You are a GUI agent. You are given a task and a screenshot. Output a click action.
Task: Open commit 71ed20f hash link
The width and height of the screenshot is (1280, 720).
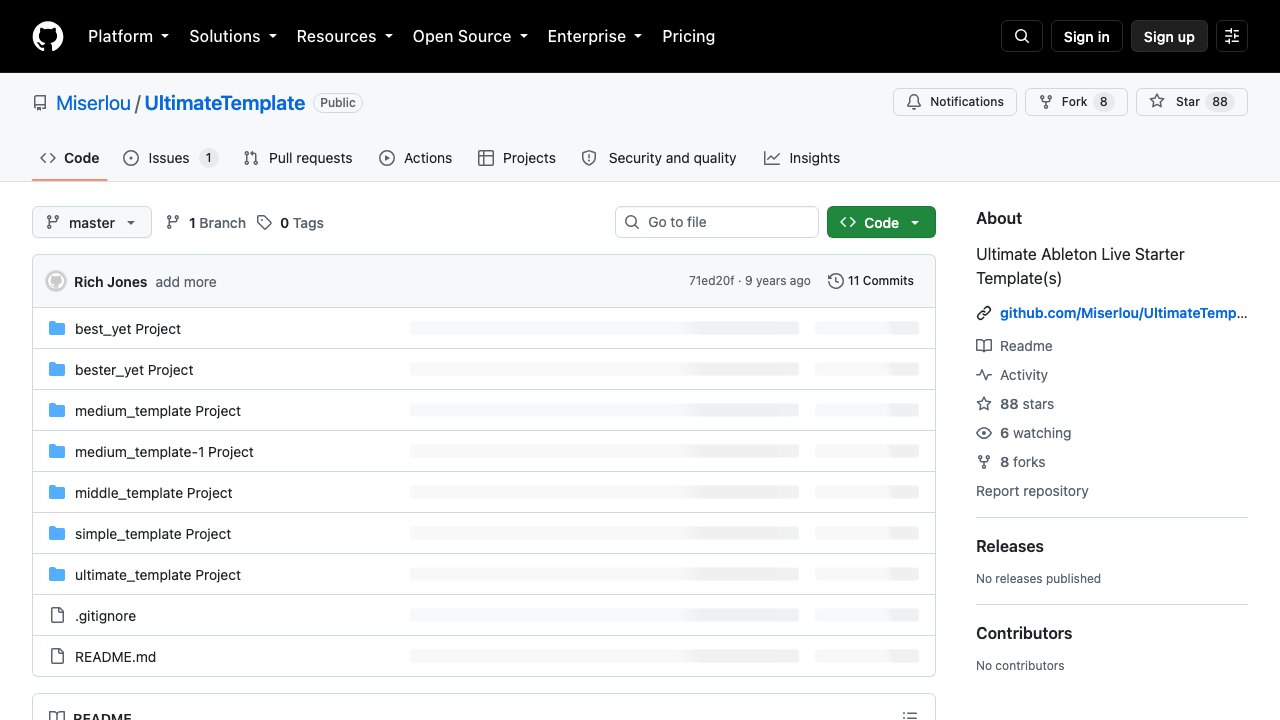click(x=711, y=281)
